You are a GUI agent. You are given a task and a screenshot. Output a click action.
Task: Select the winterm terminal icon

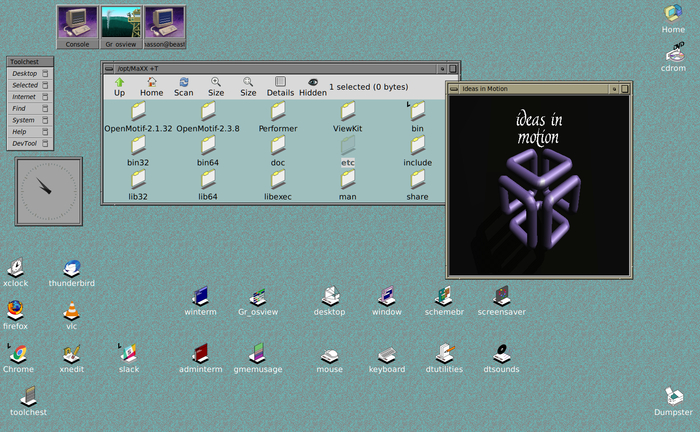point(200,296)
